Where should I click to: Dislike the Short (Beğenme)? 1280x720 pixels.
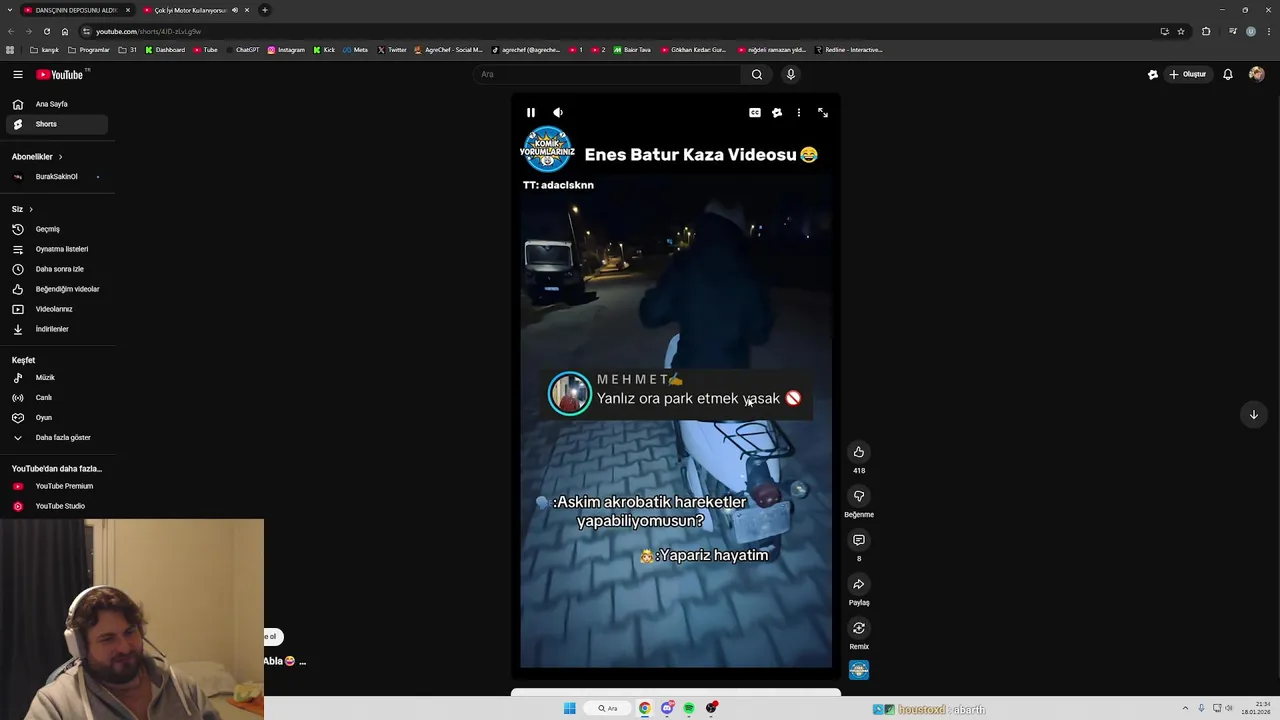pyautogui.click(x=859, y=496)
